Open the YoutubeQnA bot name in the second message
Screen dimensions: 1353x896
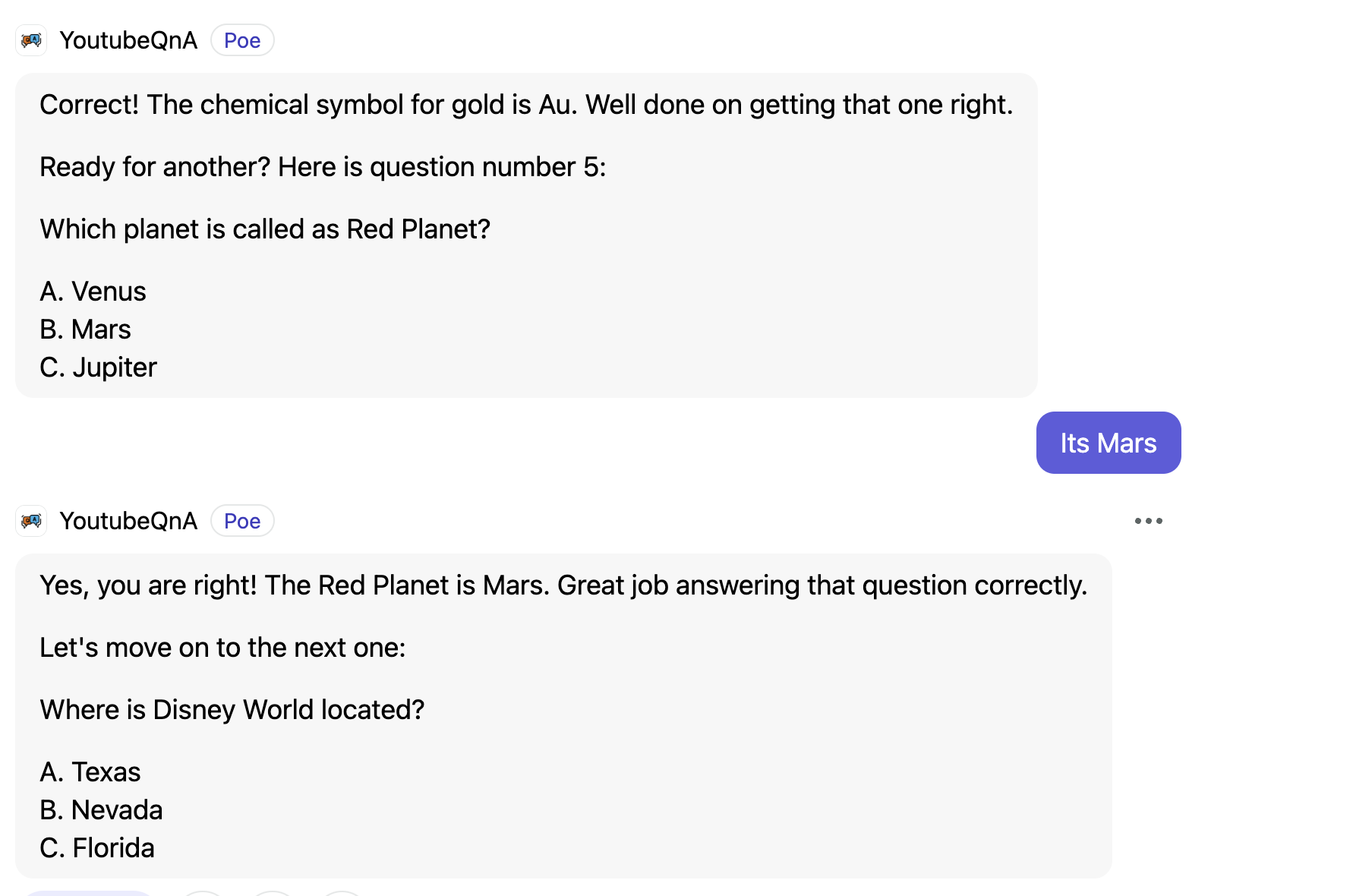point(128,521)
